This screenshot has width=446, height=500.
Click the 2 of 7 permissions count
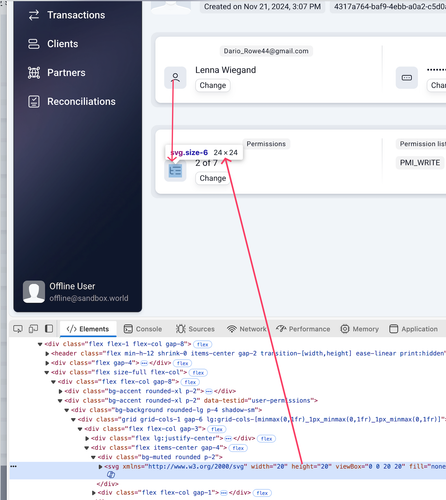point(206,163)
